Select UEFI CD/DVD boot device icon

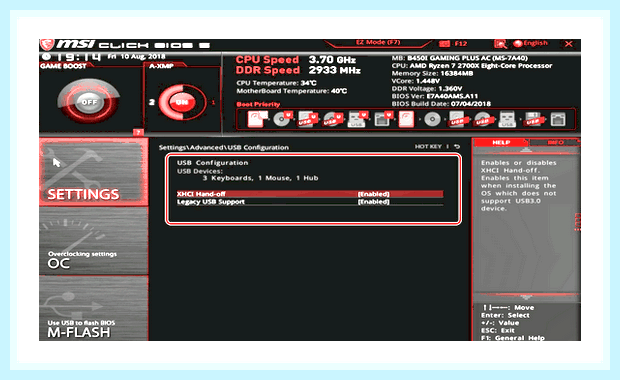pyautogui.click(x=282, y=119)
